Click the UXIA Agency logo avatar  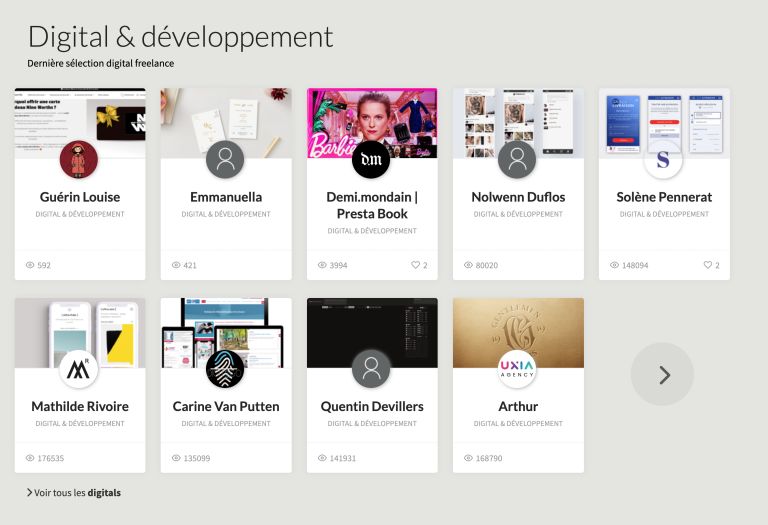pyautogui.click(x=517, y=369)
